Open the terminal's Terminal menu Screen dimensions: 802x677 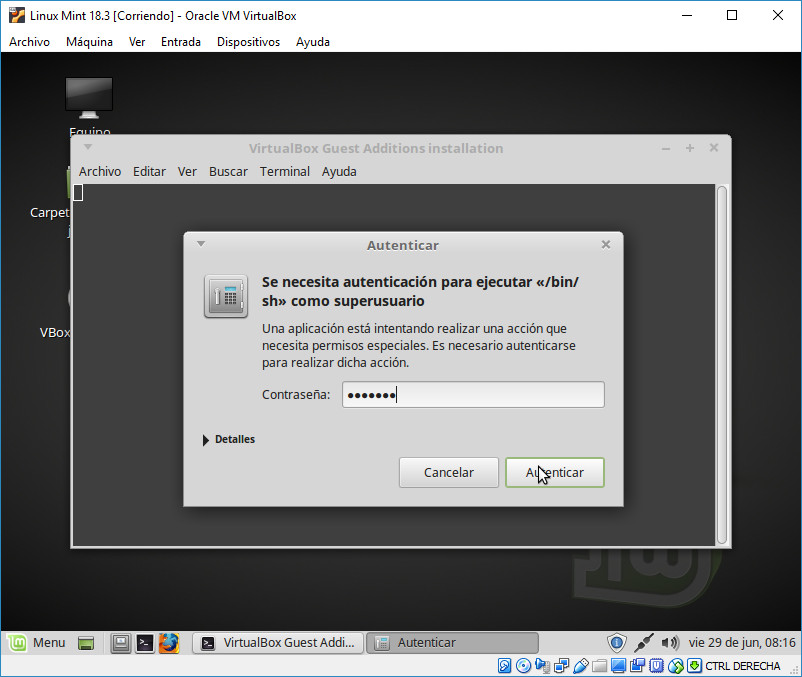285,171
